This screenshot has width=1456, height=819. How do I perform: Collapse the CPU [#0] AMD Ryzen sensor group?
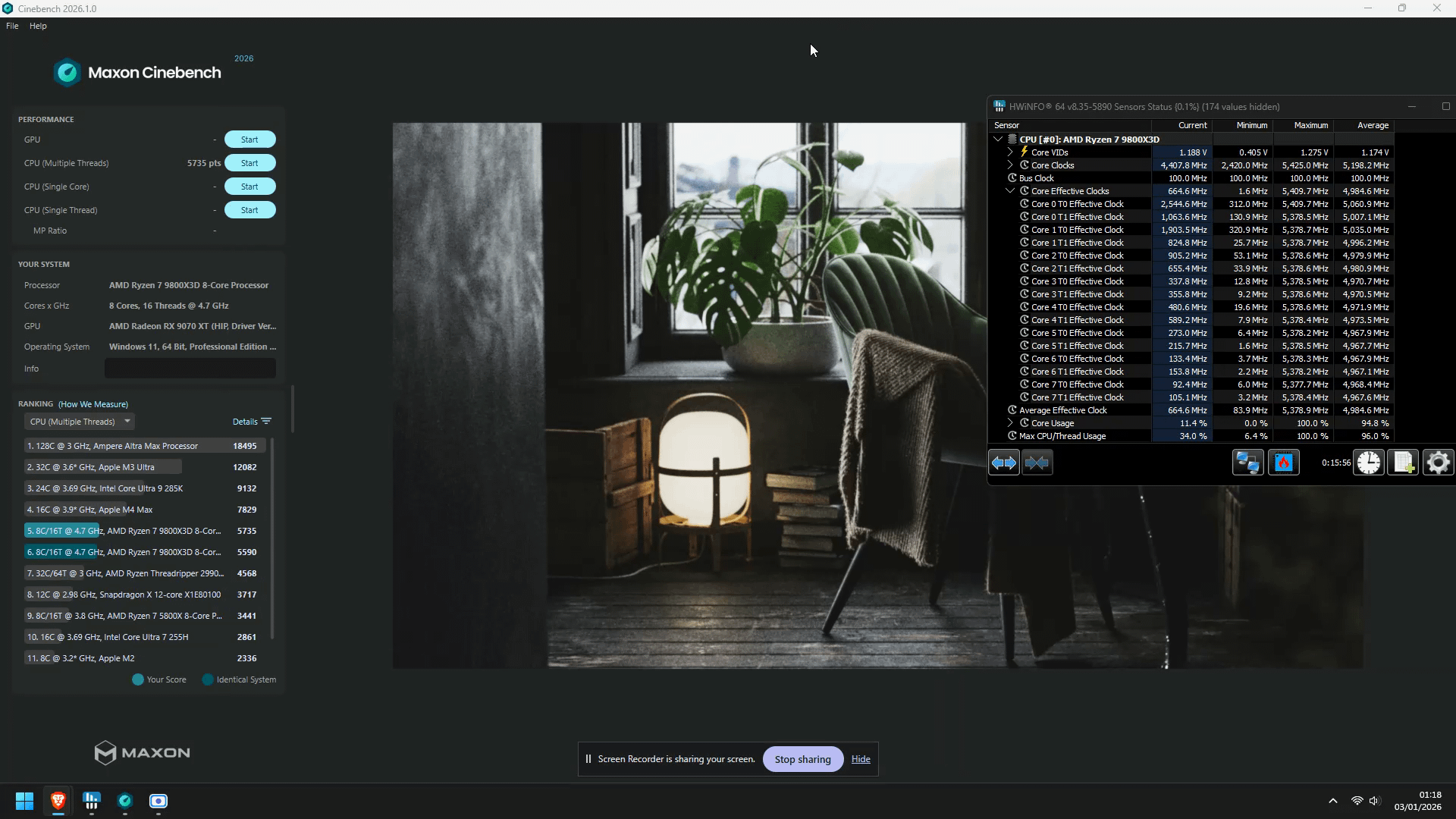998,140
